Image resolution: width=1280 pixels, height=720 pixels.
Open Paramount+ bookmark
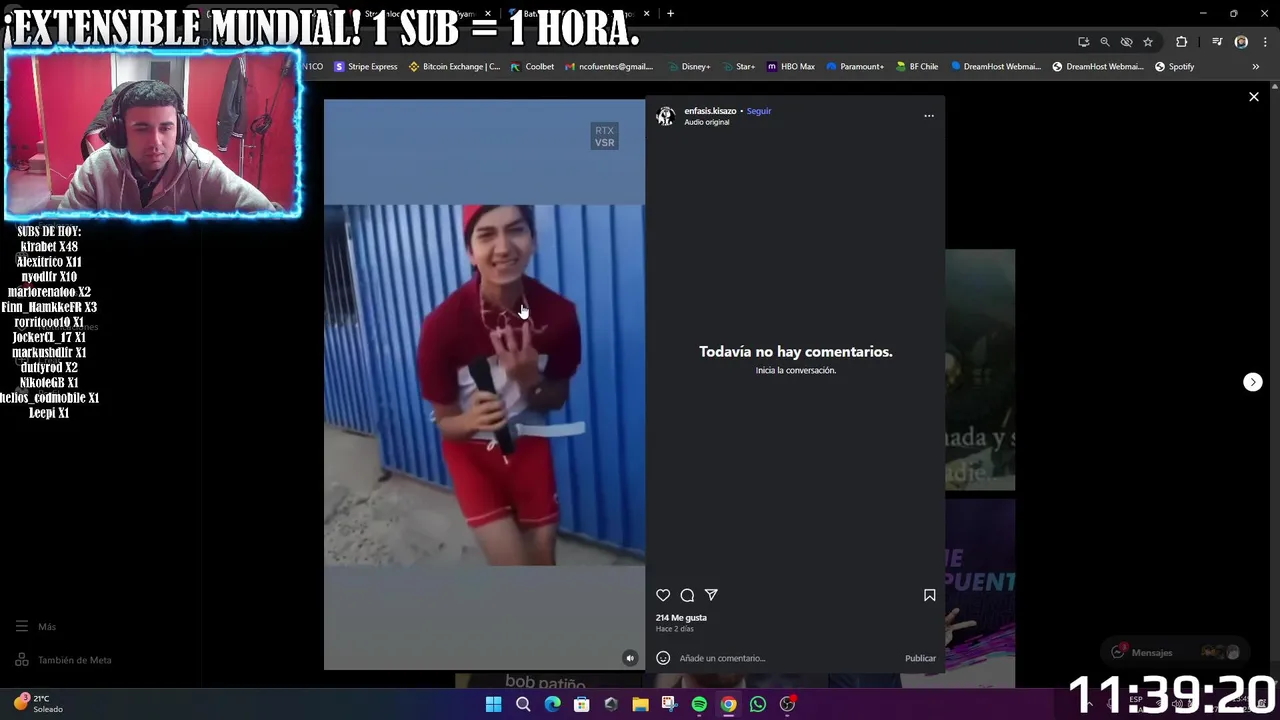pos(855,67)
